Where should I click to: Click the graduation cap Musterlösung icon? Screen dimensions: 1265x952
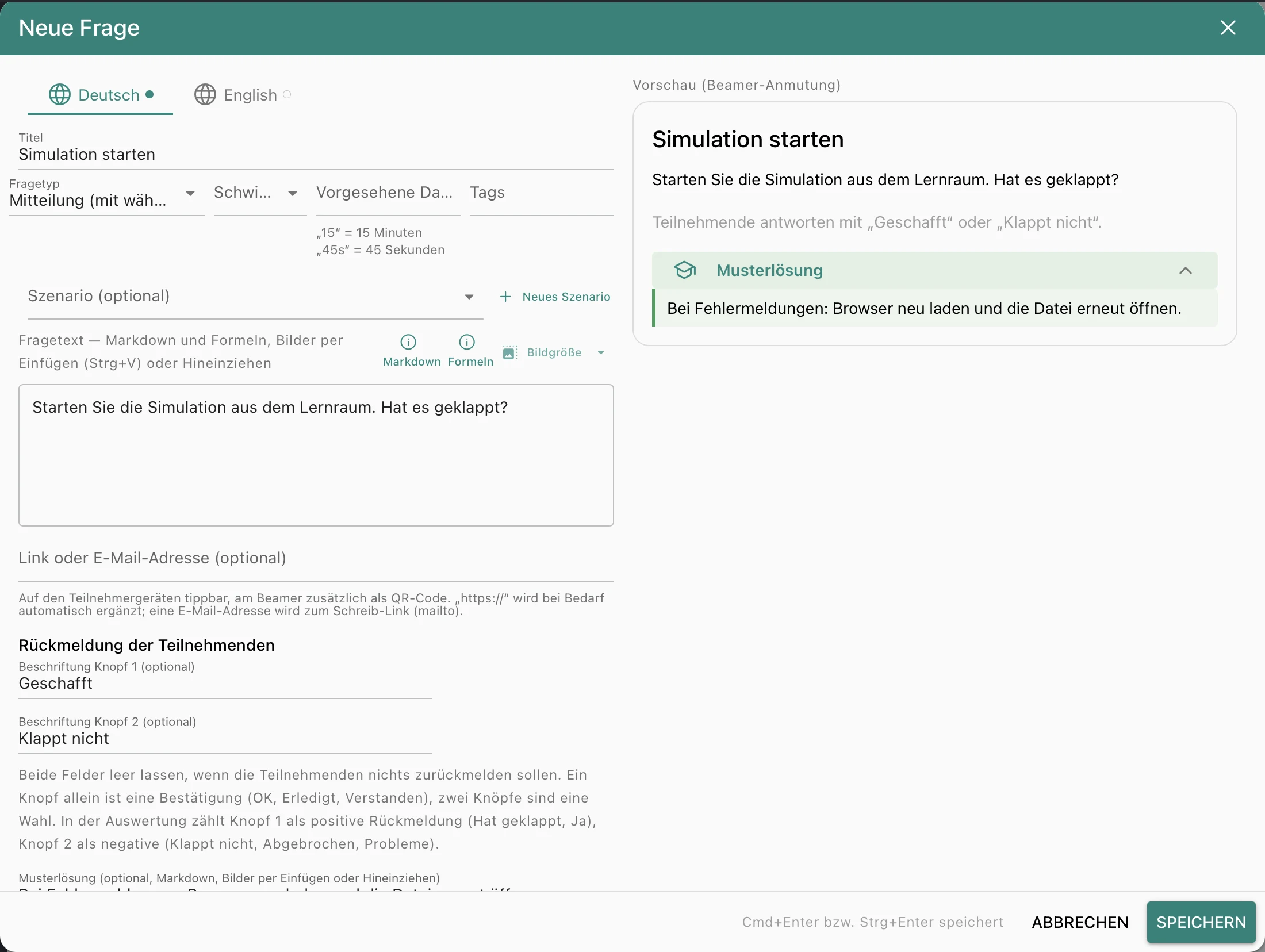(685, 270)
